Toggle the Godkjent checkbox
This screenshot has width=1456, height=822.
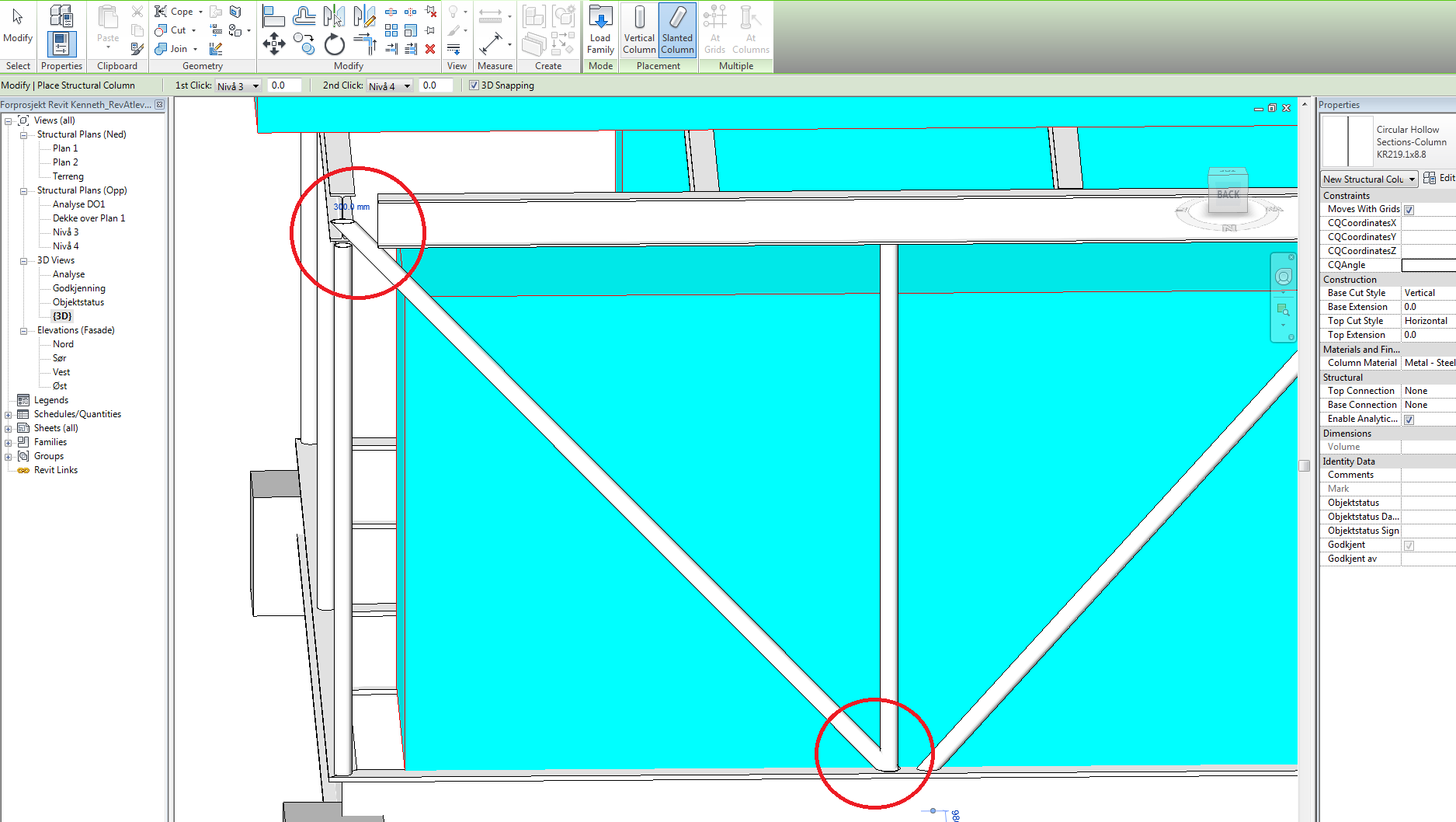click(1409, 545)
